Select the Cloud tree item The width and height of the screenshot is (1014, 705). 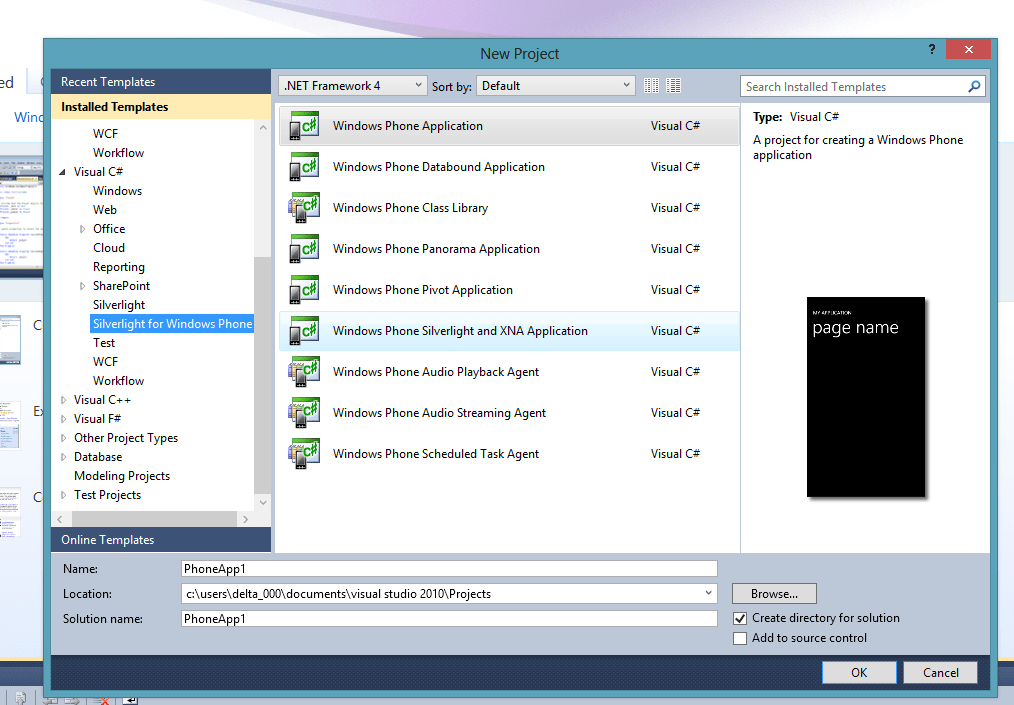pos(109,248)
